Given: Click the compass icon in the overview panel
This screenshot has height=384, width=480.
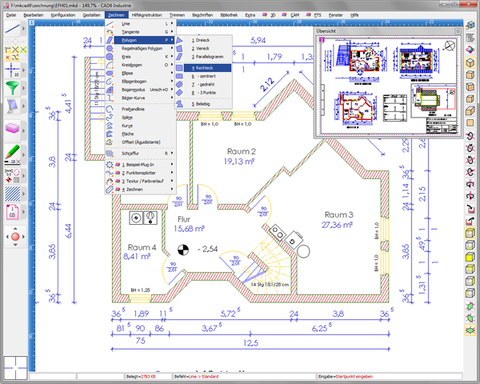Looking at the screenshot, I should pos(450,45).
